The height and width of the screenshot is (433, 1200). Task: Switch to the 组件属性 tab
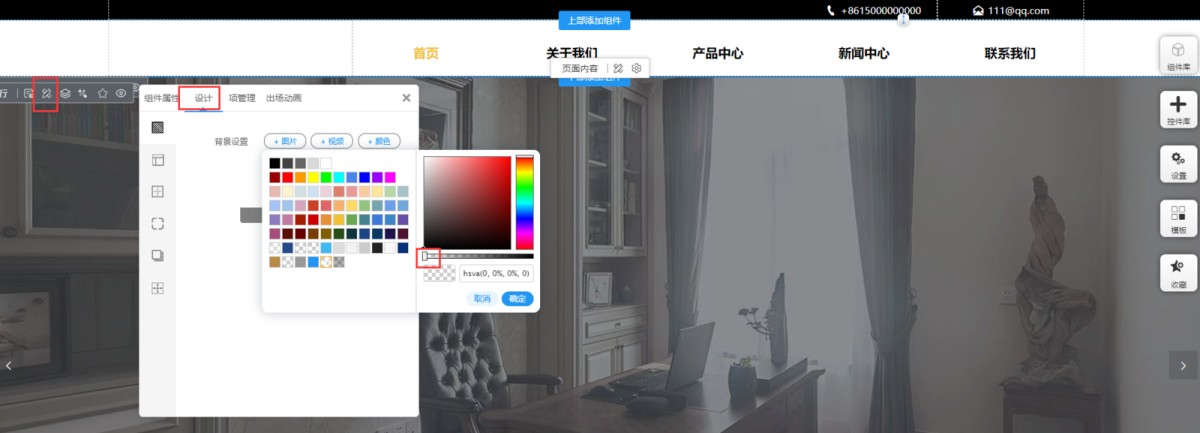161,98
